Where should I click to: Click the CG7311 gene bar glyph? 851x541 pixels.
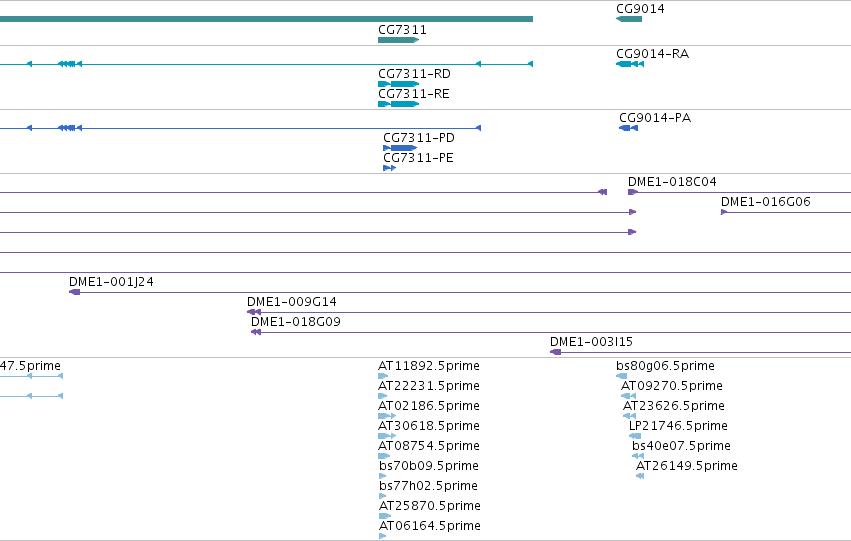[398, 40]
